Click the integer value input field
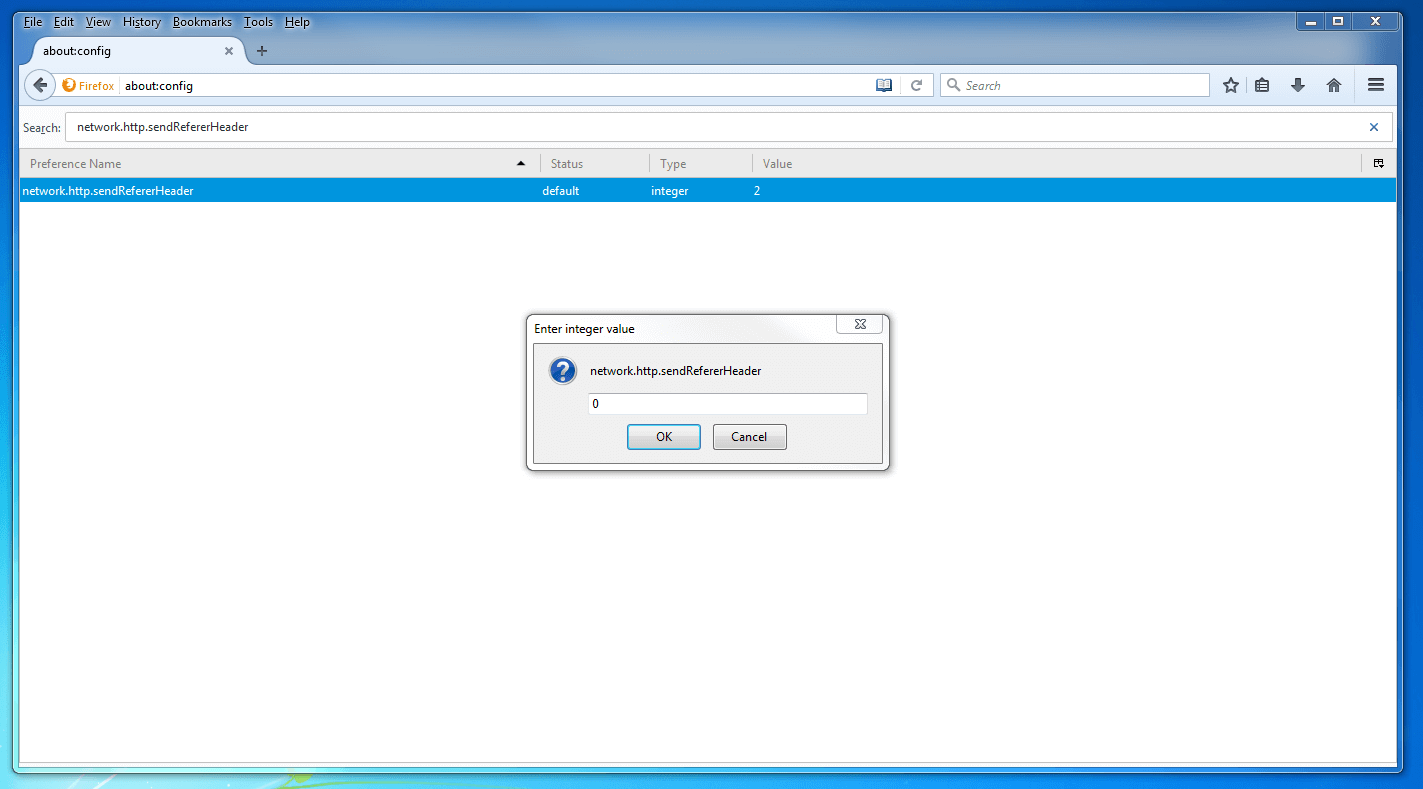The width and height of the screenshot is (1423, 789). 727,404
